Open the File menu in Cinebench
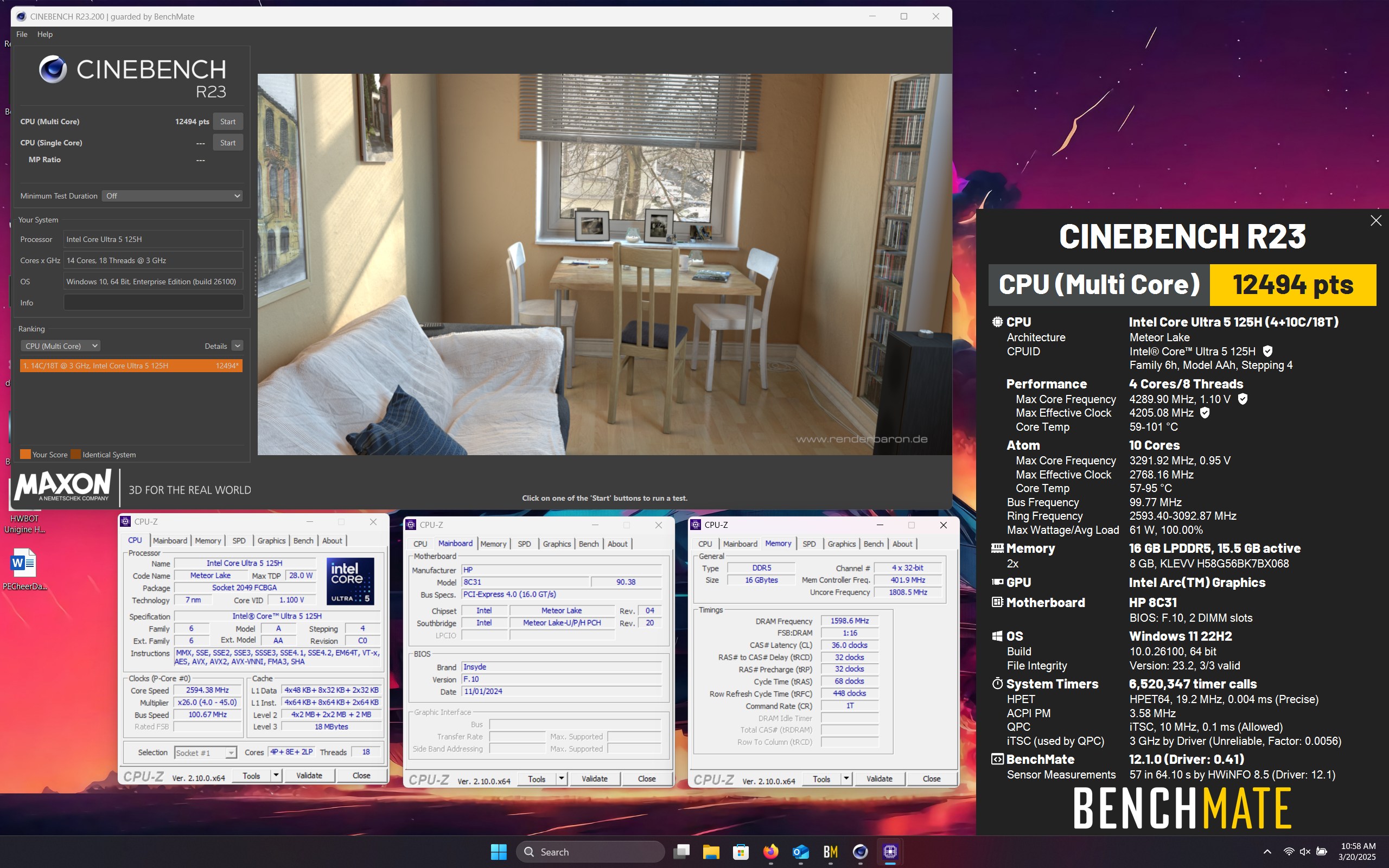The height and width of the screenshot is (868, 1389). (22, 34)
